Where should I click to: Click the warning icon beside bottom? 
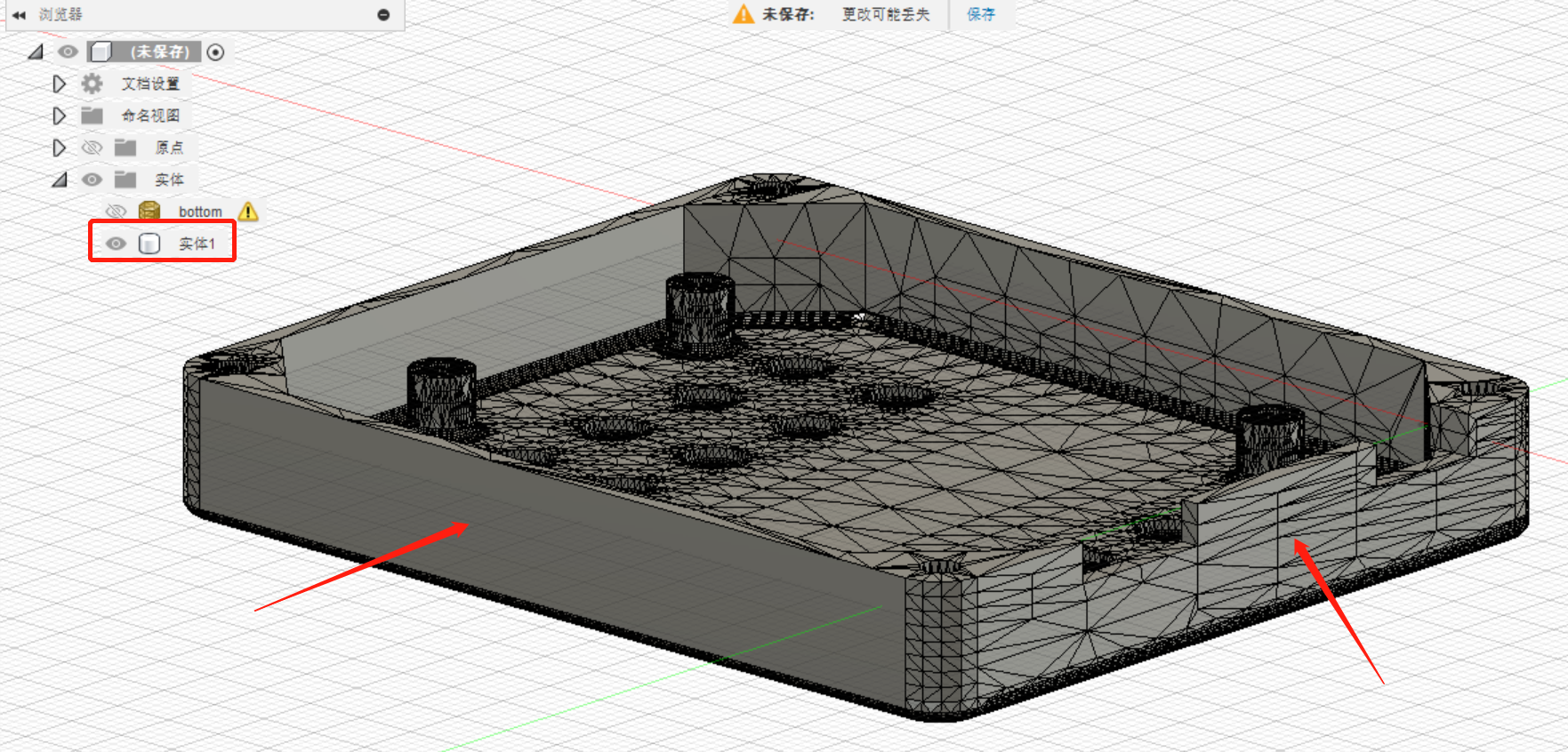click(248, 212)
